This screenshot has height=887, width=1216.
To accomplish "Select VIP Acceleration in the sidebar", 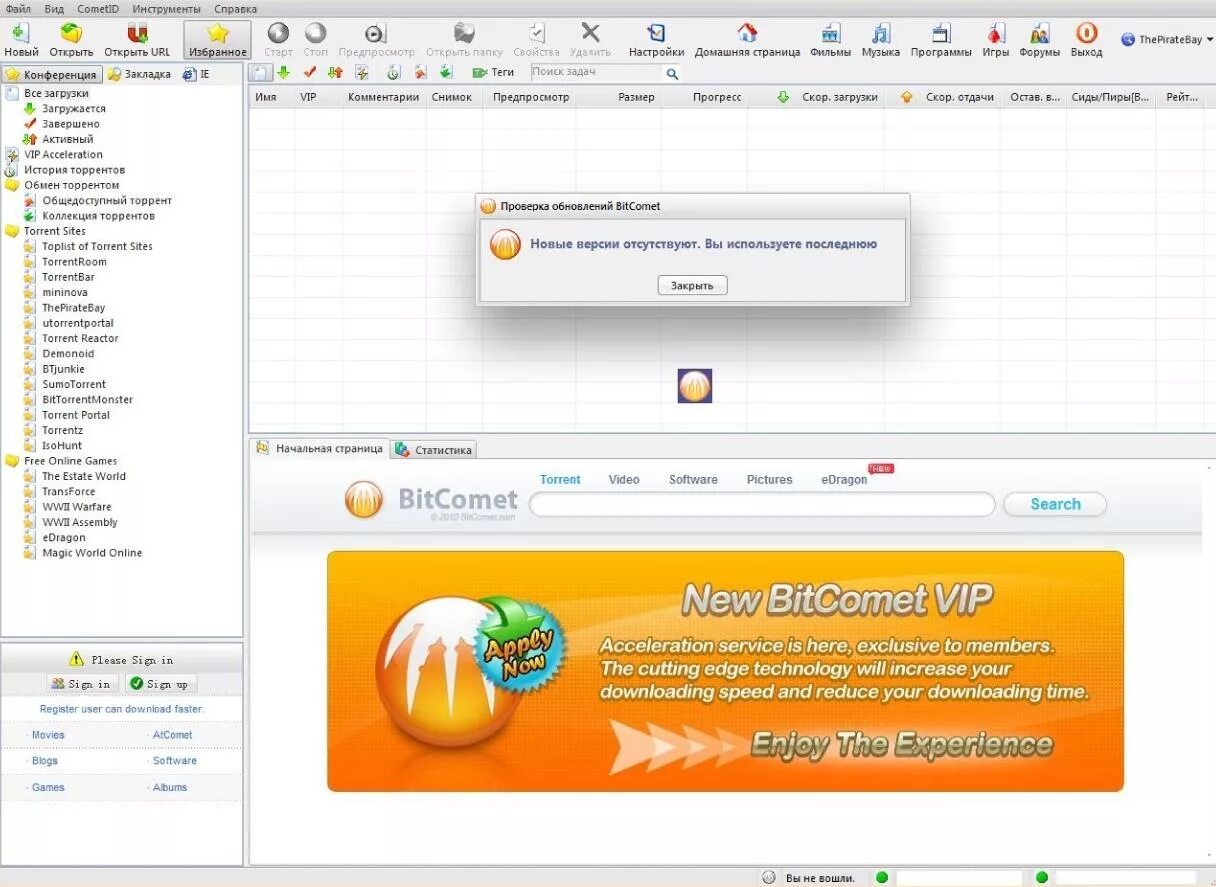I will click(x=63, y=154).
